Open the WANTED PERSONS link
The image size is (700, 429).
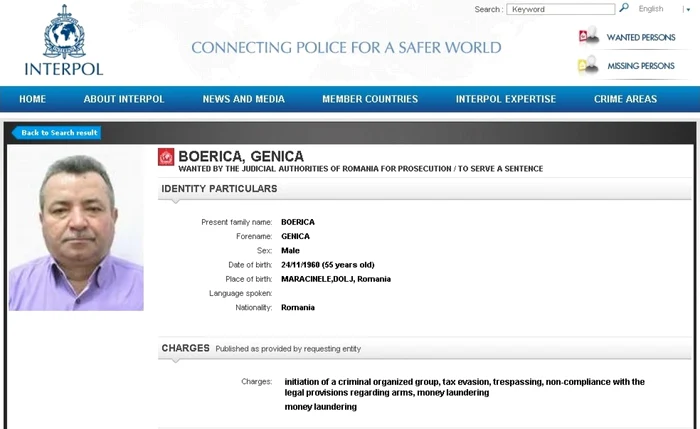click(x=641, y=37)
